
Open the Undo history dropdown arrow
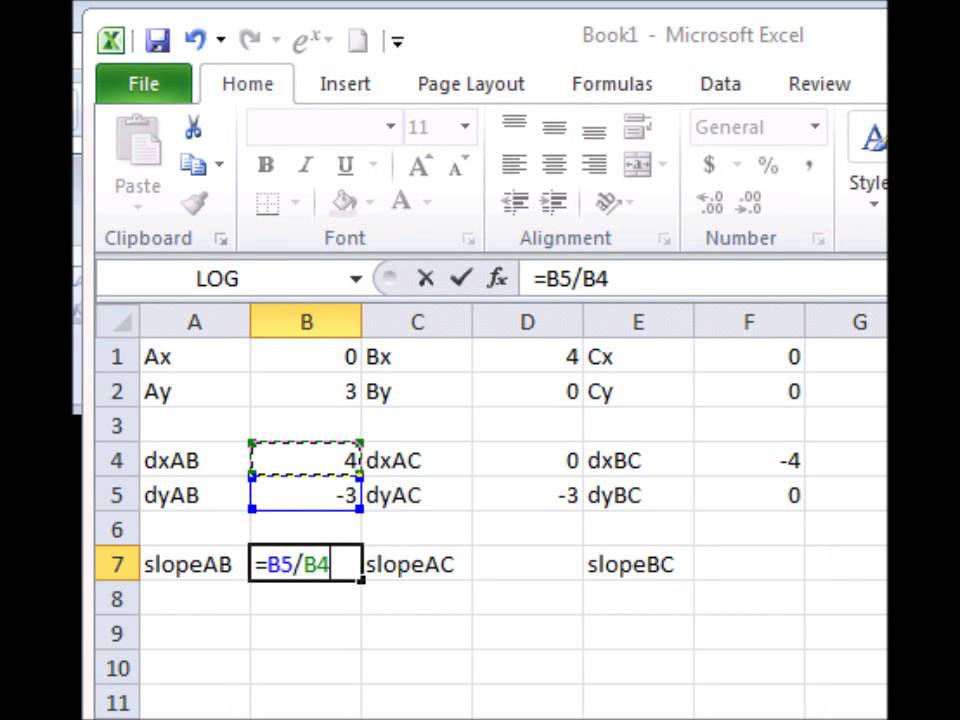221,40
